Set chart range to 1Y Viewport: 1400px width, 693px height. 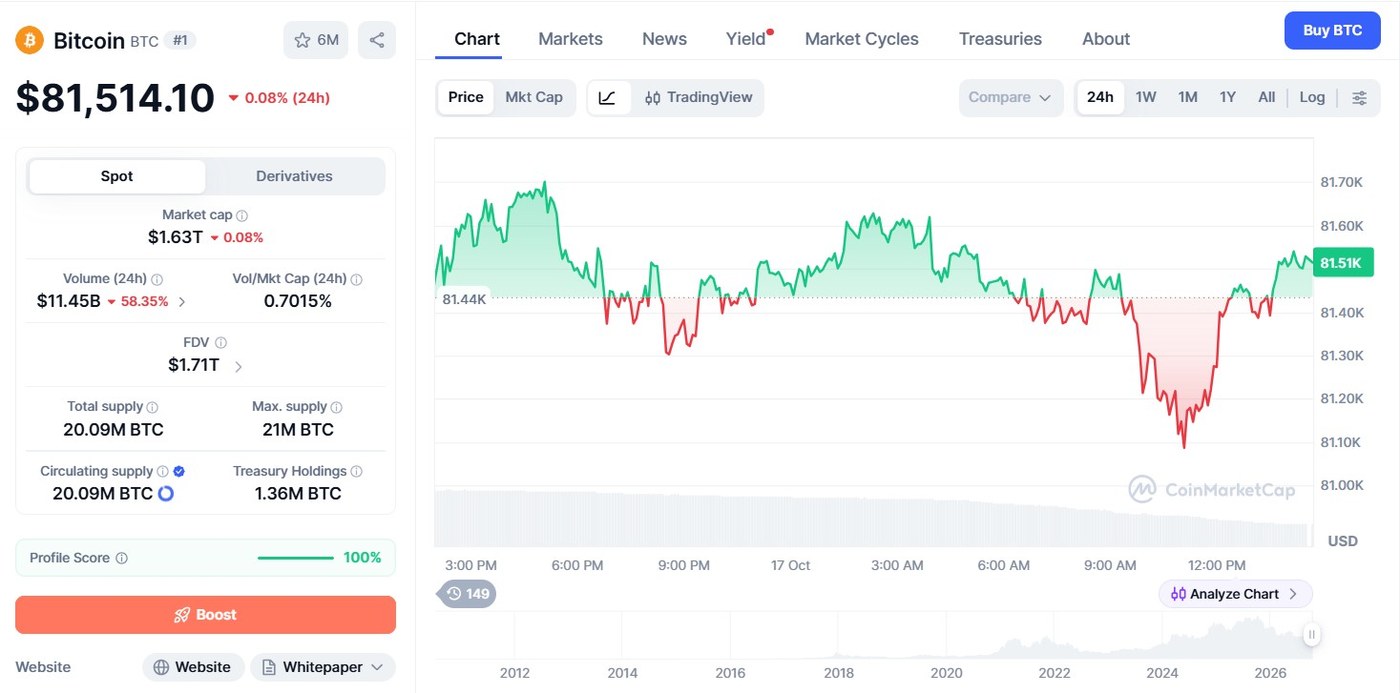click(x=1228, y=98)
